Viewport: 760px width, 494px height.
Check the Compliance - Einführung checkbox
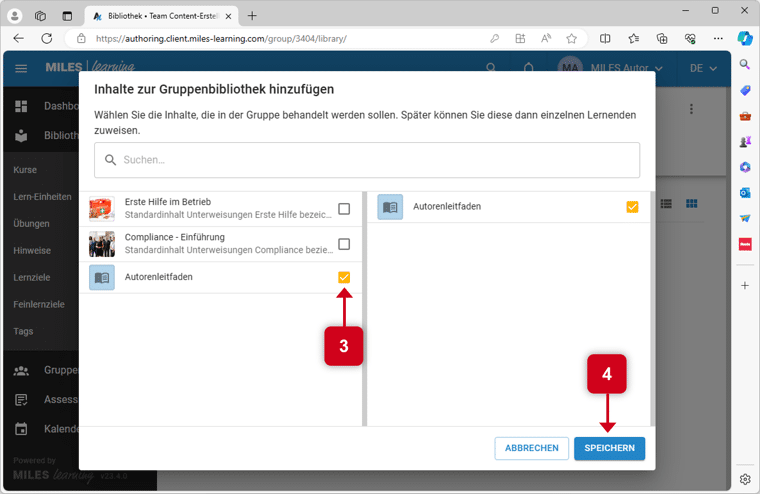click(x=344, y=244)
